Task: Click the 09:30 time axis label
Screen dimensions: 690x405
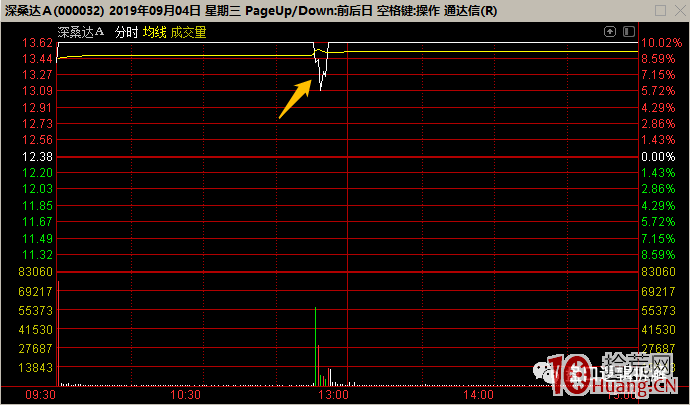Action: 40,395
